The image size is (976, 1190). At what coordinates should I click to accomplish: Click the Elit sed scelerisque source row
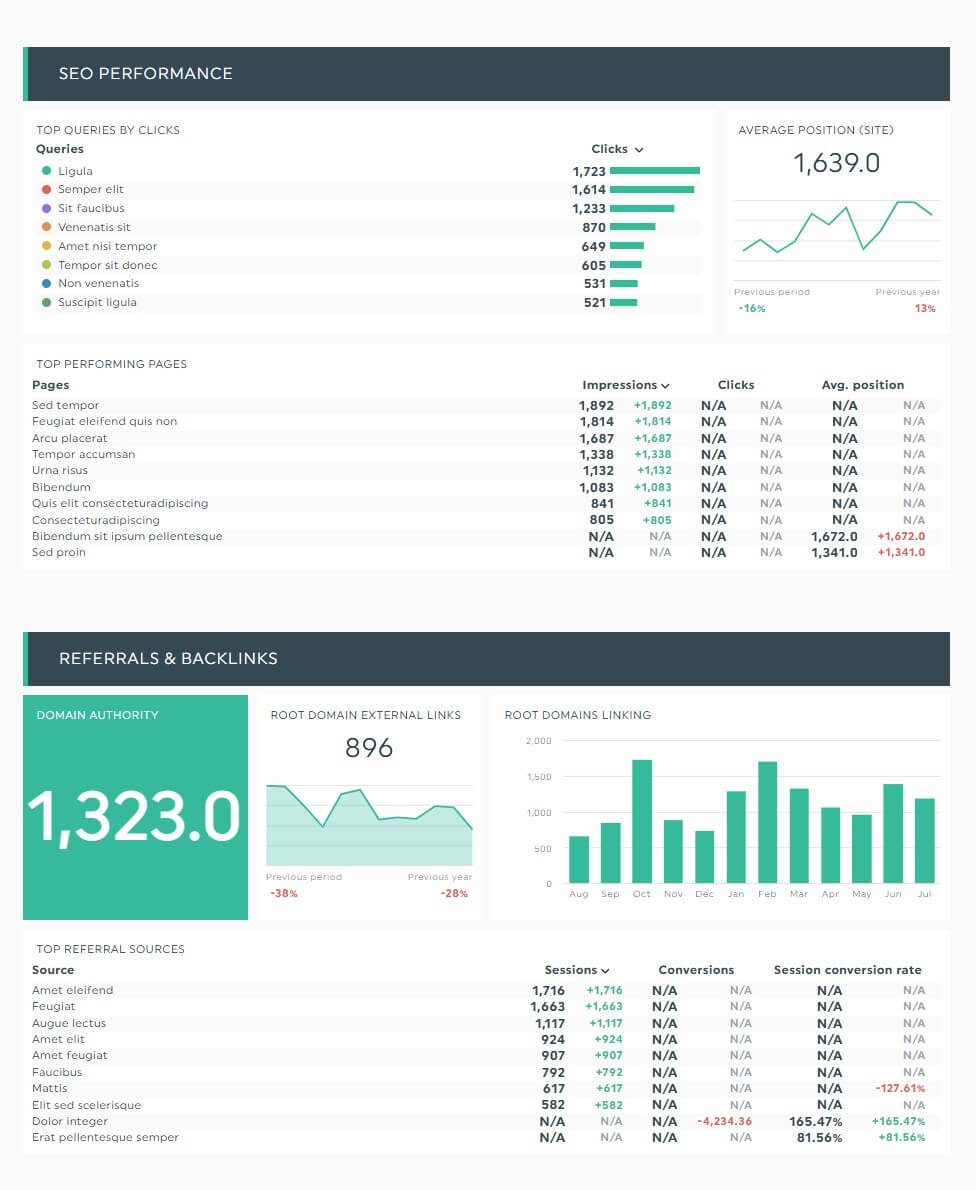coord(486,1105)
